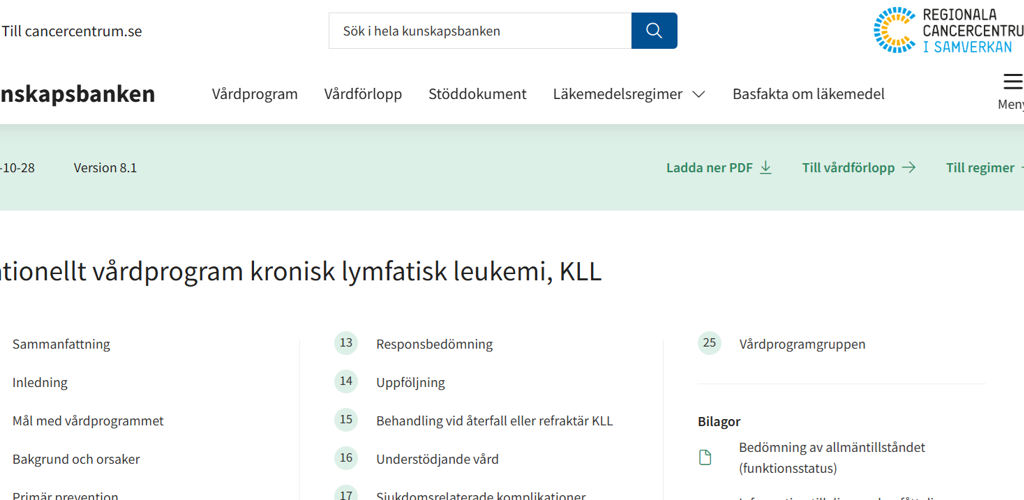Click chapter number badge 16

[x=346, y=458]
